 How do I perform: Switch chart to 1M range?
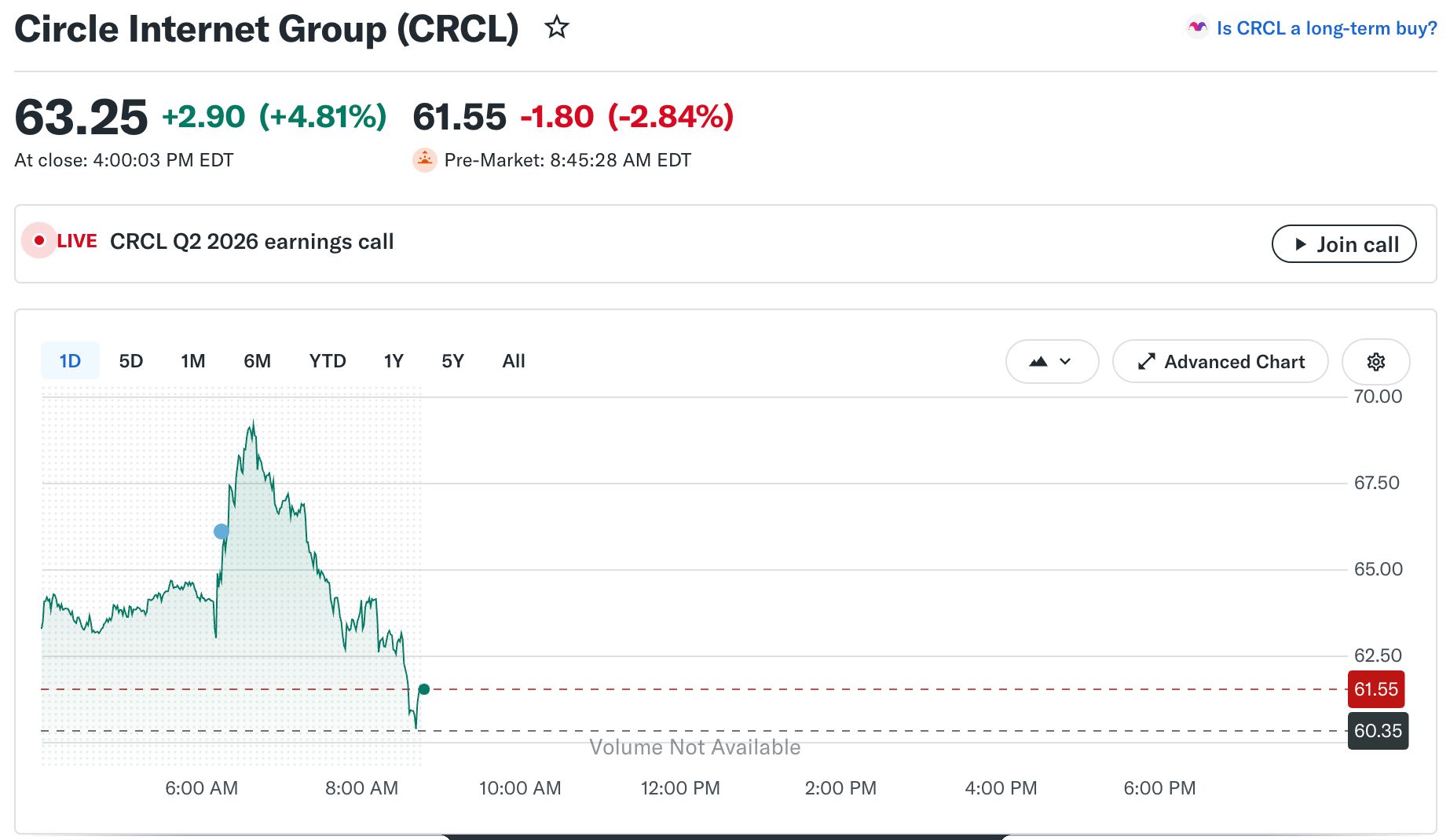point(193,361)
